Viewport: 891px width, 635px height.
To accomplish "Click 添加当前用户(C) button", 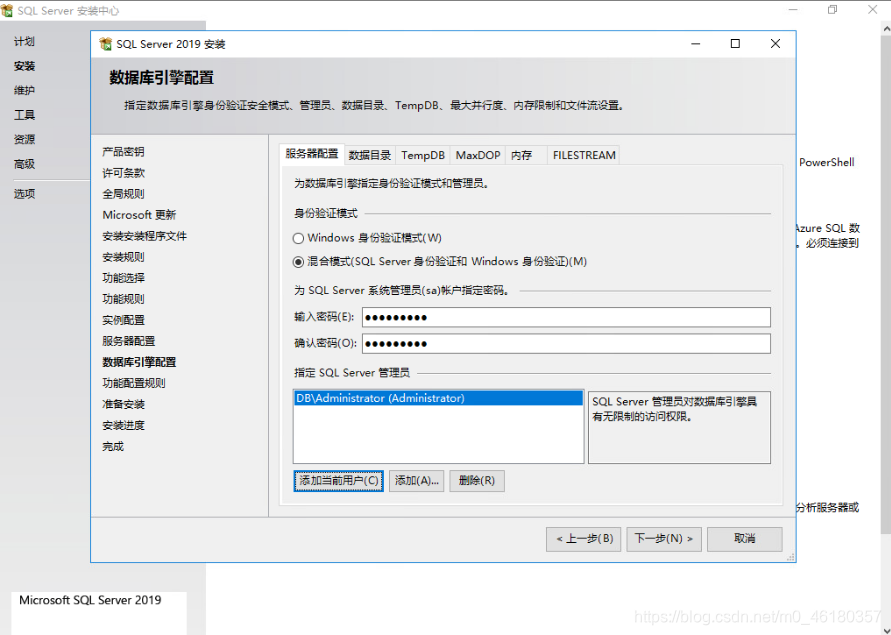I will [x=339, y=481].
